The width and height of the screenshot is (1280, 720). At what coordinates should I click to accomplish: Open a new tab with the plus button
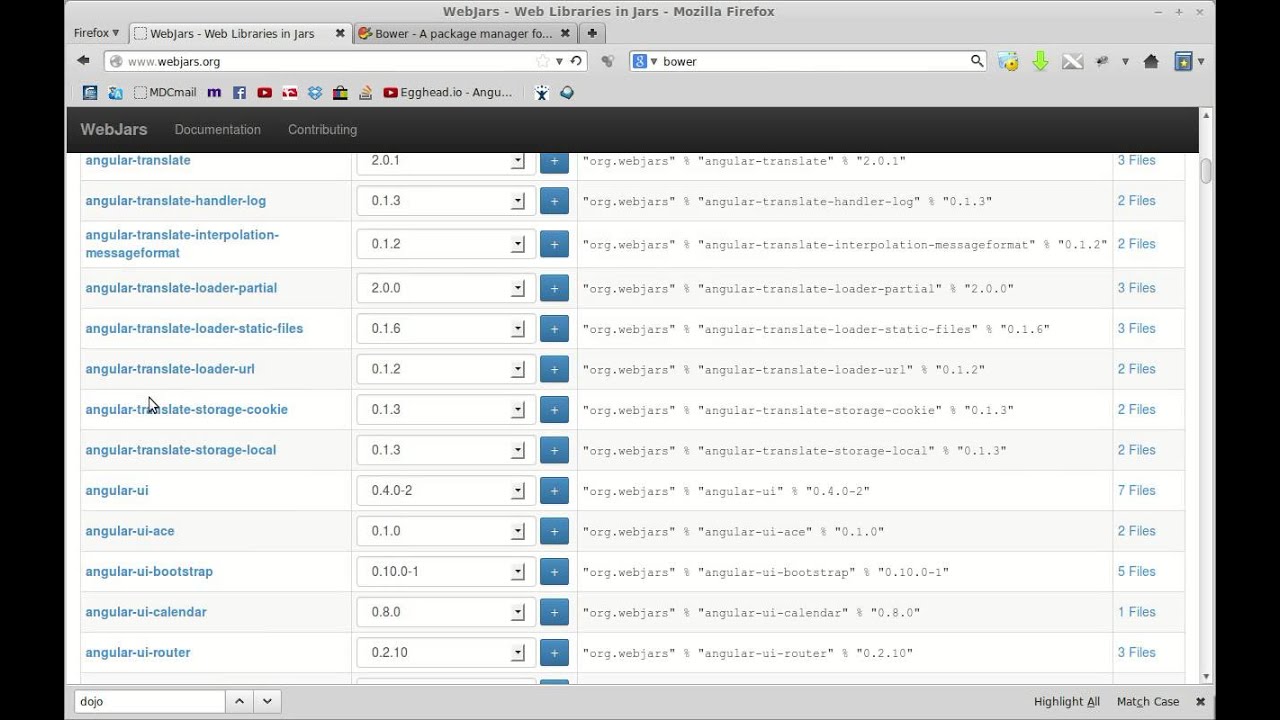(x=592, y=33)
